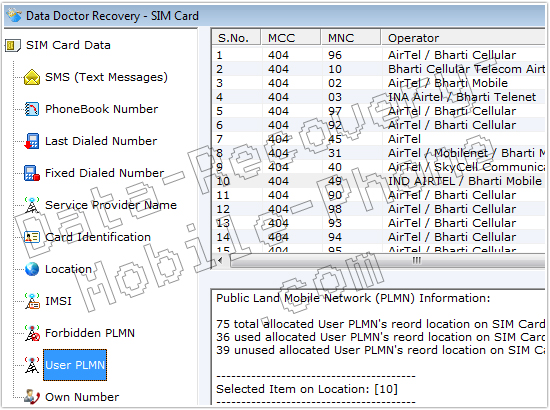Click 'Selected Item on Location: [10]' text

(307, 389)
